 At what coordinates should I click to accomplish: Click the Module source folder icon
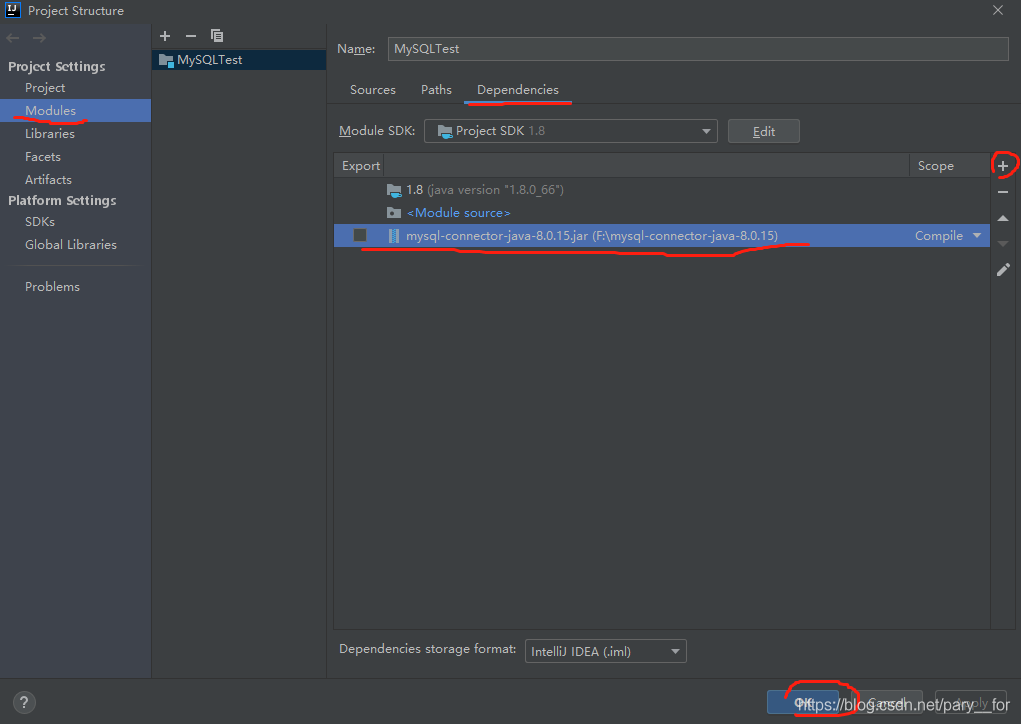(394, 213)
